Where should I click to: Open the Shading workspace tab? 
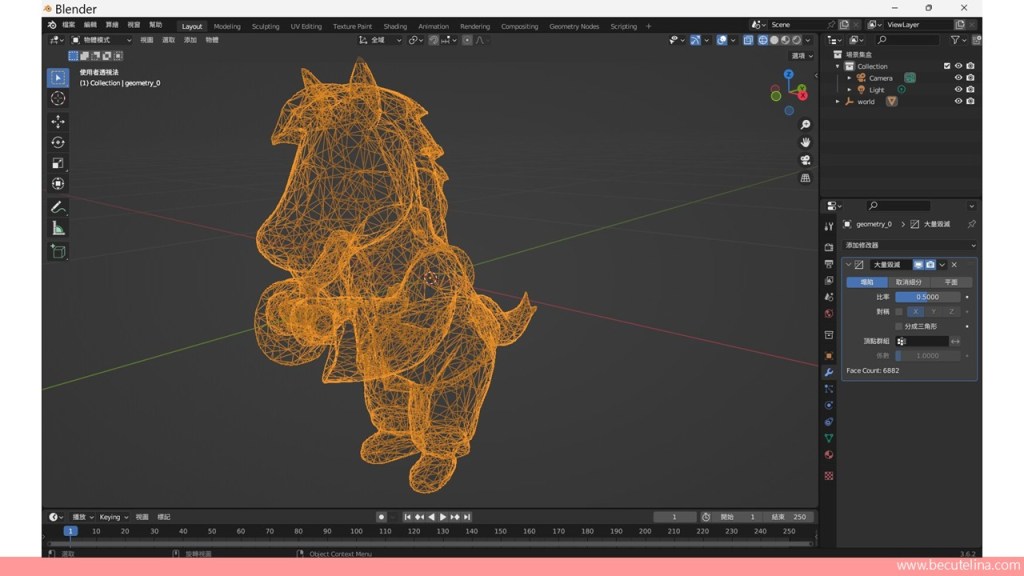coord(395,26)
